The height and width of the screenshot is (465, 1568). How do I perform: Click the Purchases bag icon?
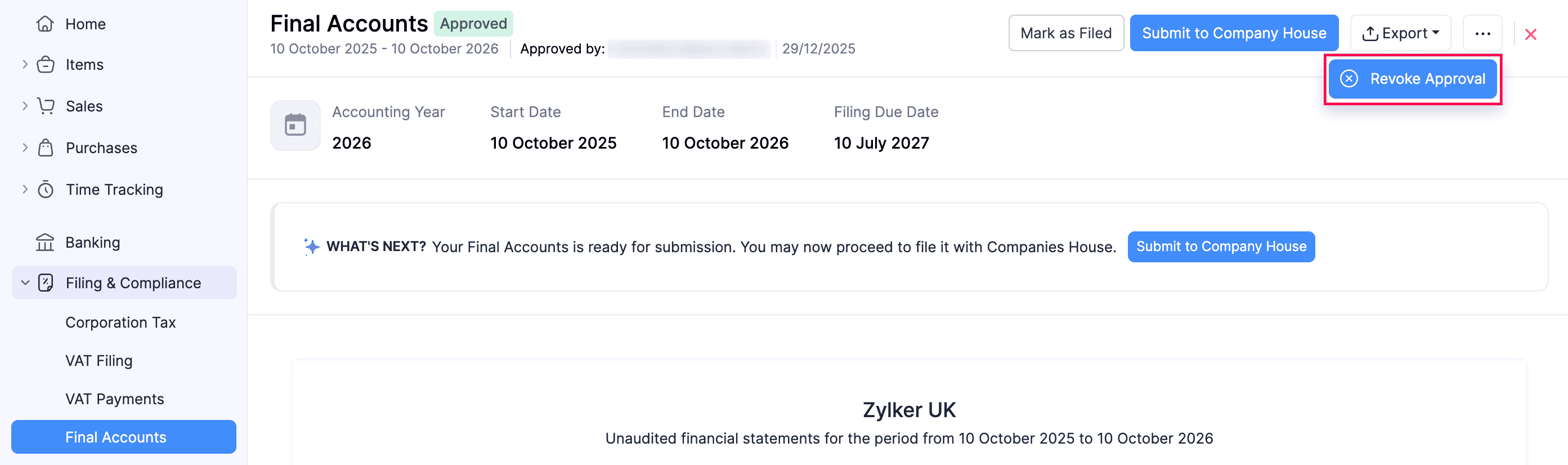point(46,148)
